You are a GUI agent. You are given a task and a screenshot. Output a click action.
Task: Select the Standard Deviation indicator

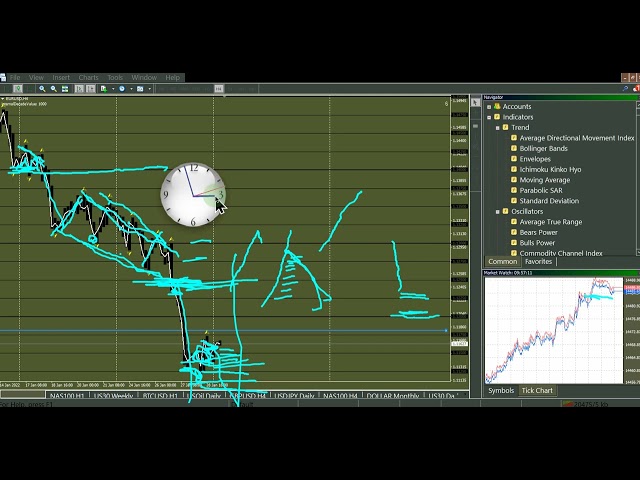point(549,201)
